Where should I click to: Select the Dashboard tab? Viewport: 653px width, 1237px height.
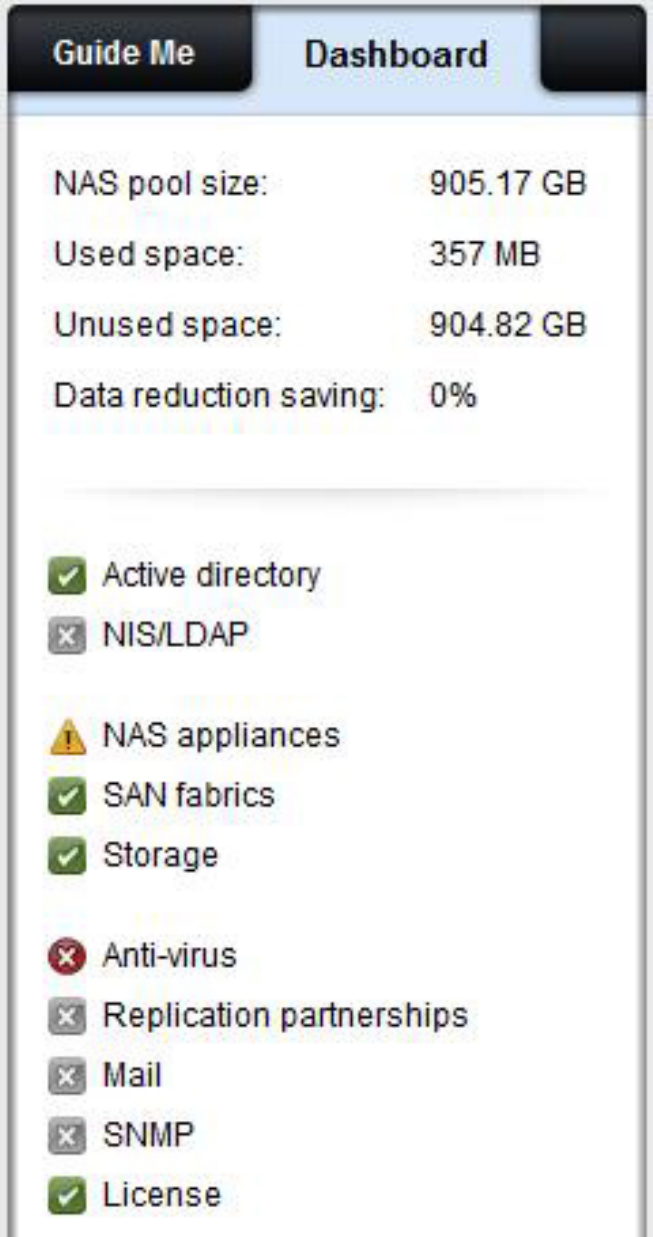tap(395, 53)
